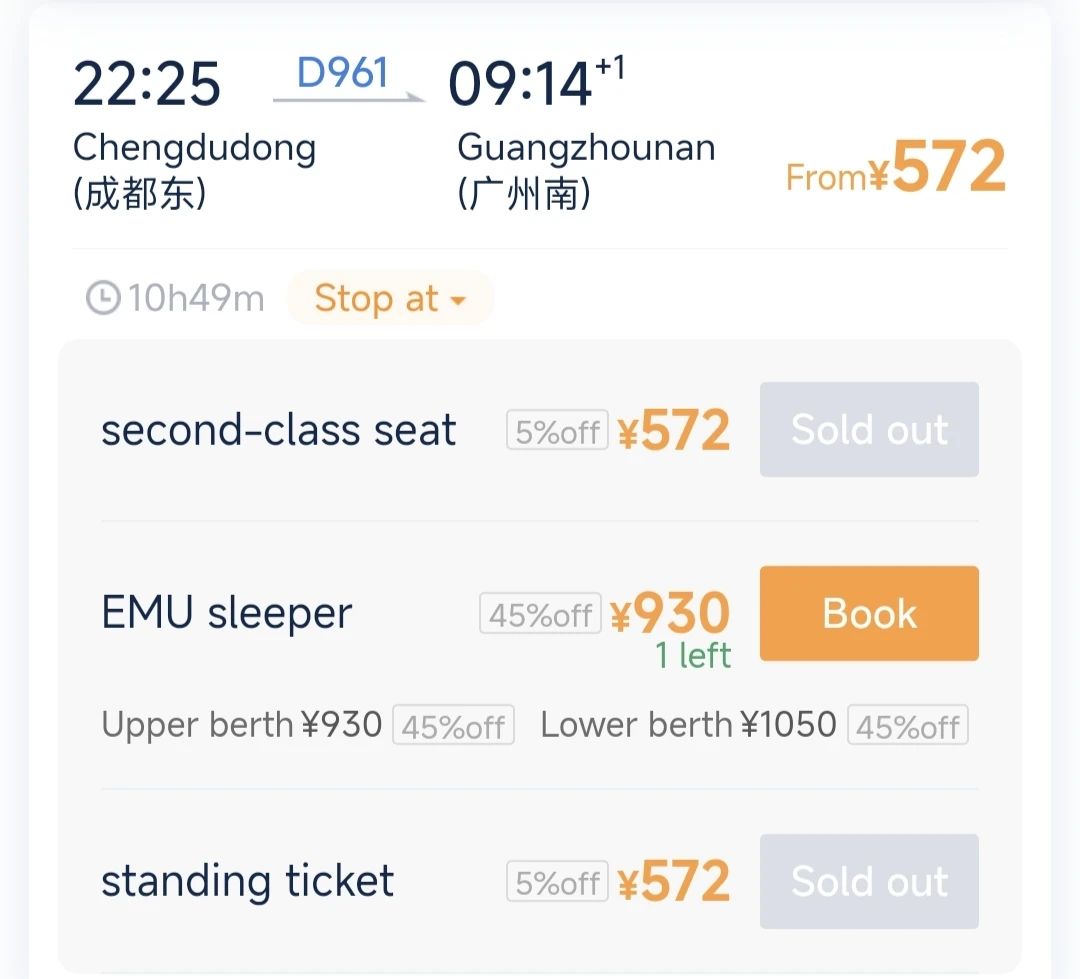1080x979 pixels.
Task: Click the Chengdudong departure station
Action: point(194,169)
